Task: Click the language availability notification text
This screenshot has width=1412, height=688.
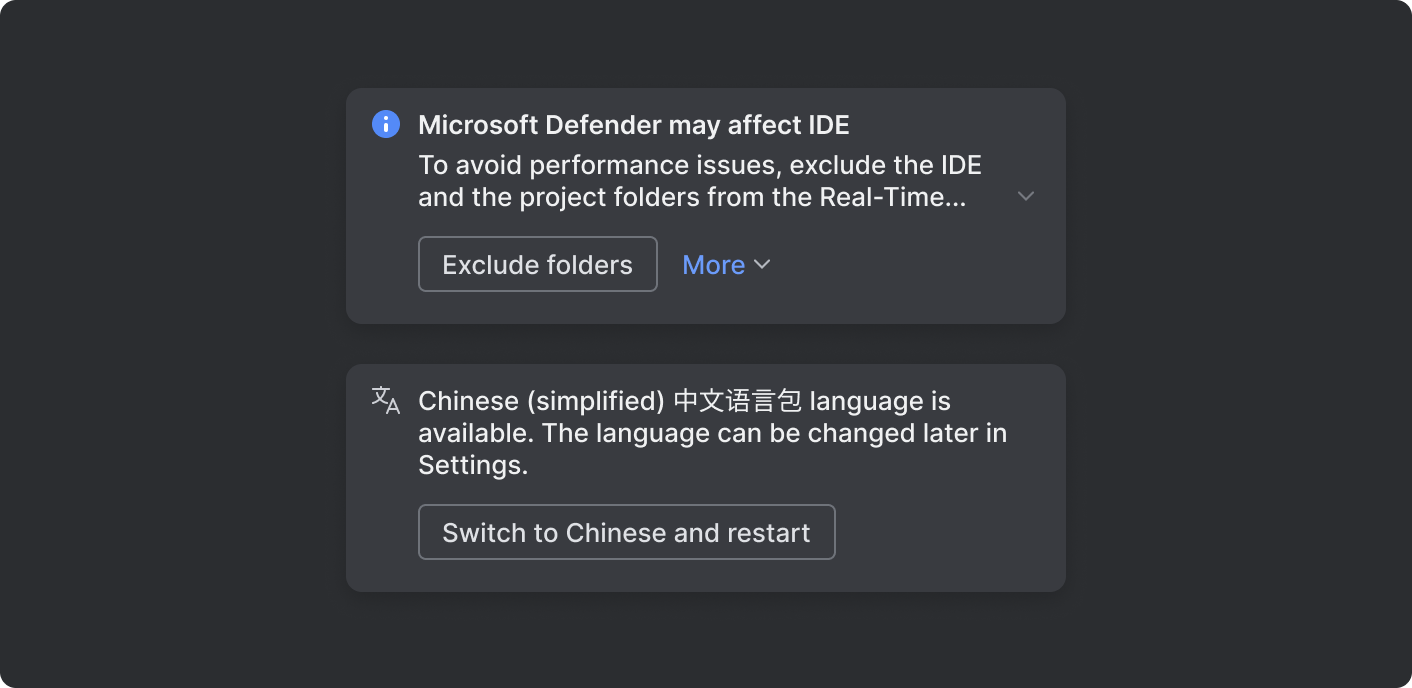Action: pyautogui.click(x=712, y=432)
